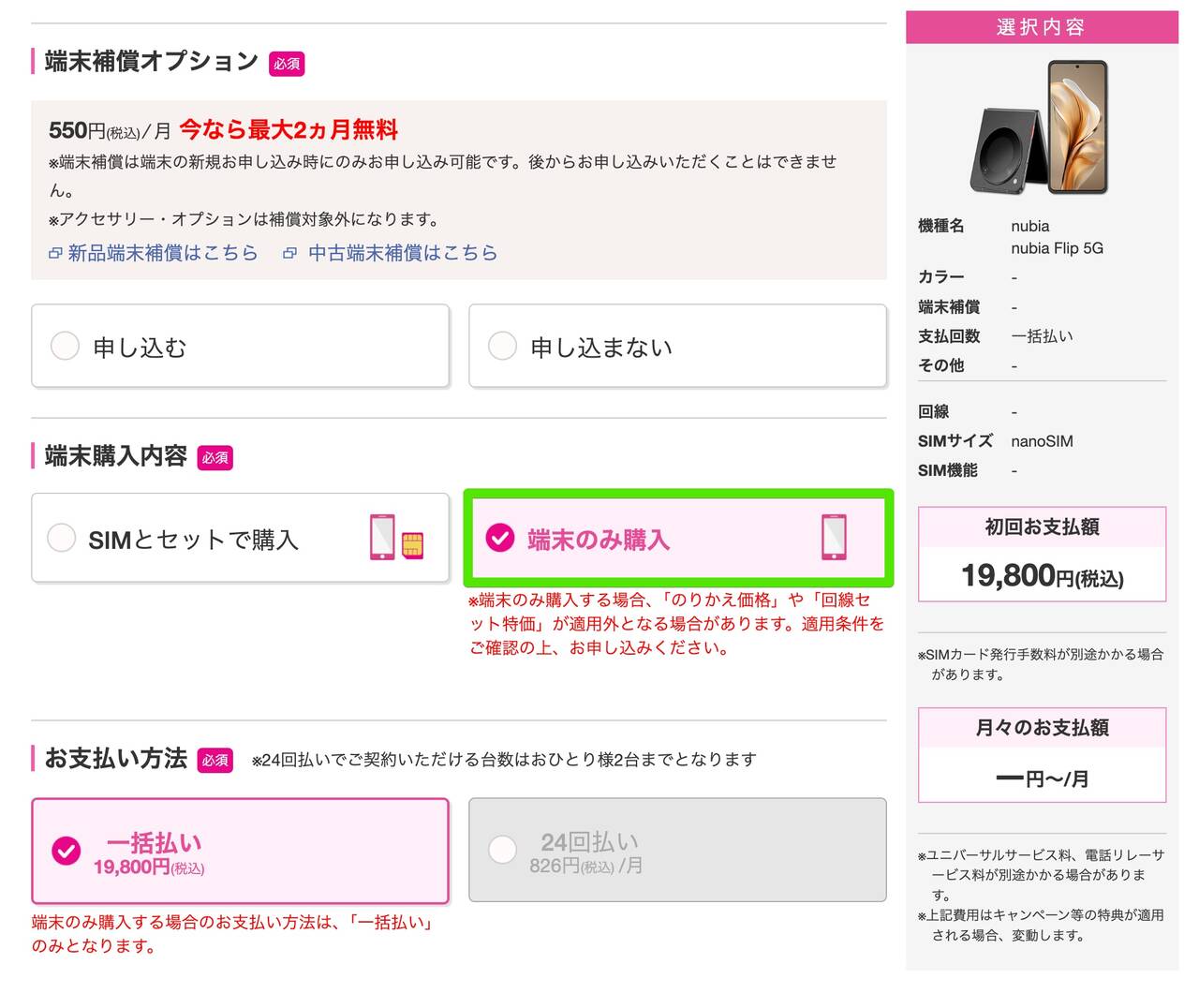
Task: Click the 必須 badge next to お支払い方法
Action: click(x=215, y=760)
